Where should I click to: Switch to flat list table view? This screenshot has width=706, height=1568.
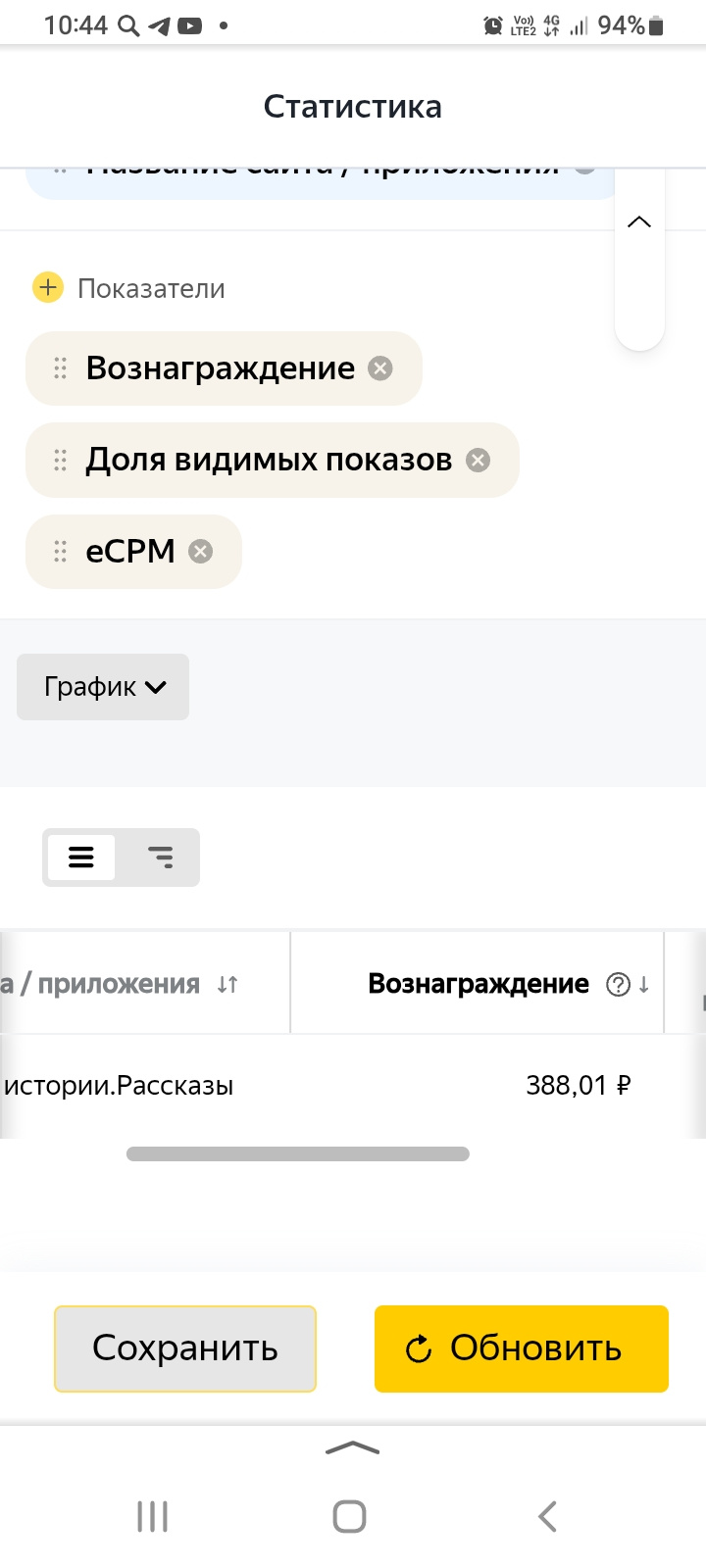[81, 857]
